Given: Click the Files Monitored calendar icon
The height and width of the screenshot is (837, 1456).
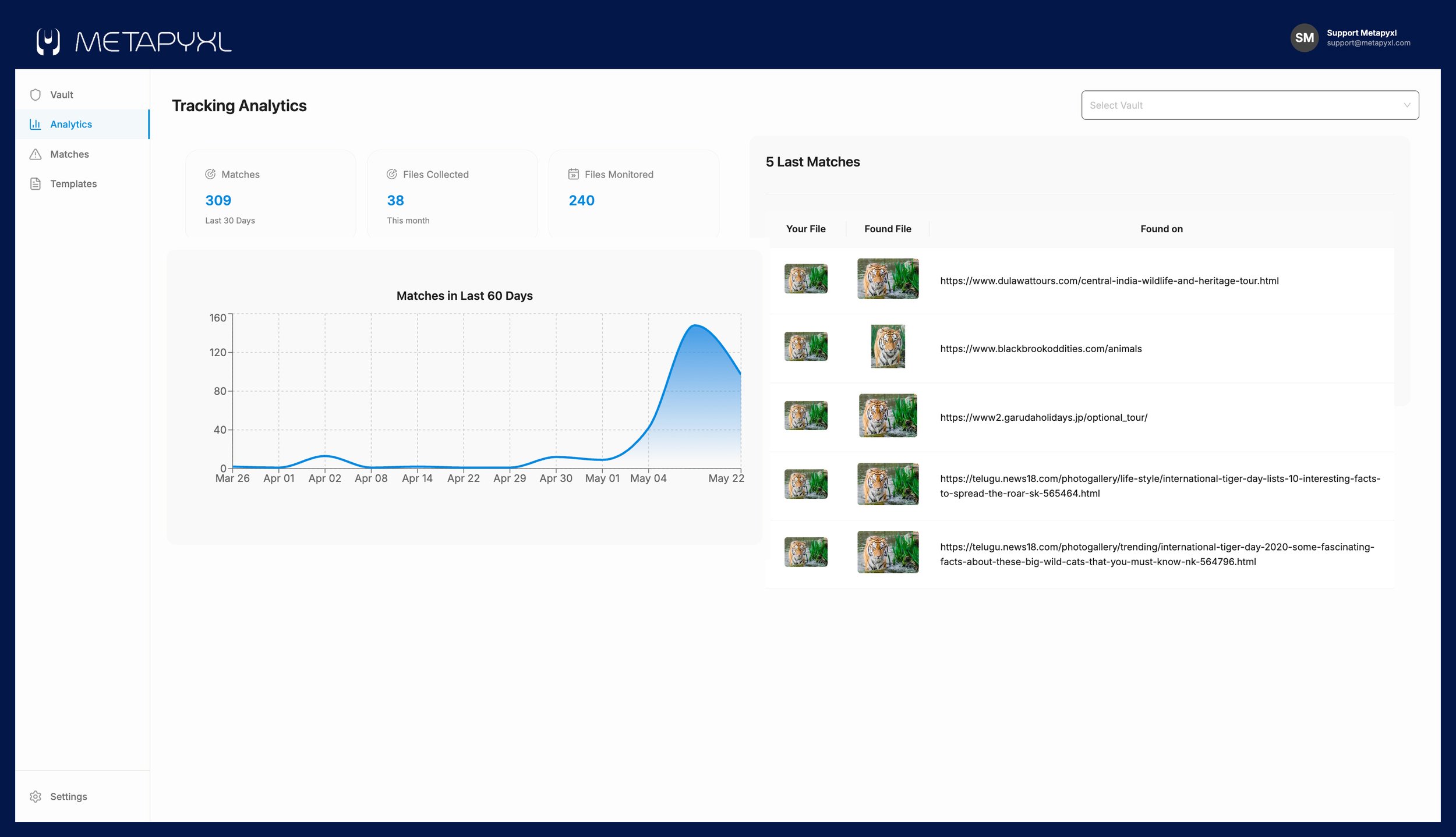Looking at the screenshot, I should pyautogui.click(x=574, y=174).
